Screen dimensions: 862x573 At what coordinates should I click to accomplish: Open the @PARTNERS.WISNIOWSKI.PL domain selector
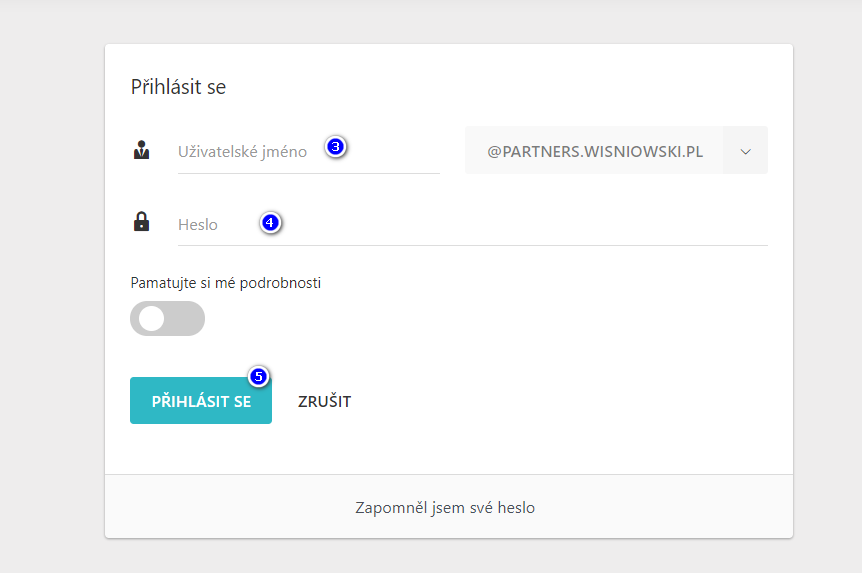(594, 151)
